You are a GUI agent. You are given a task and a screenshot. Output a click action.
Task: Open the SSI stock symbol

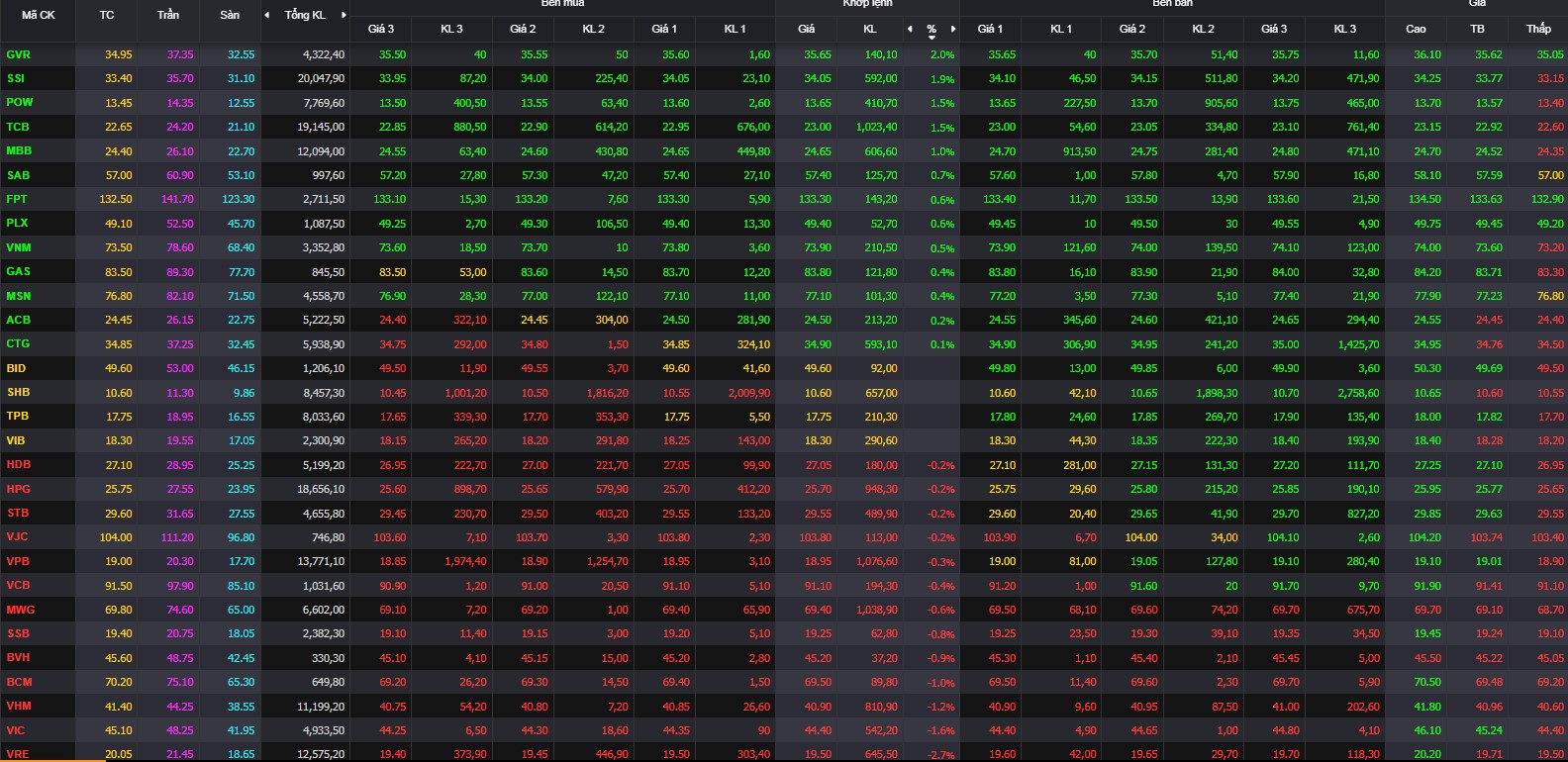coord(16,78)
